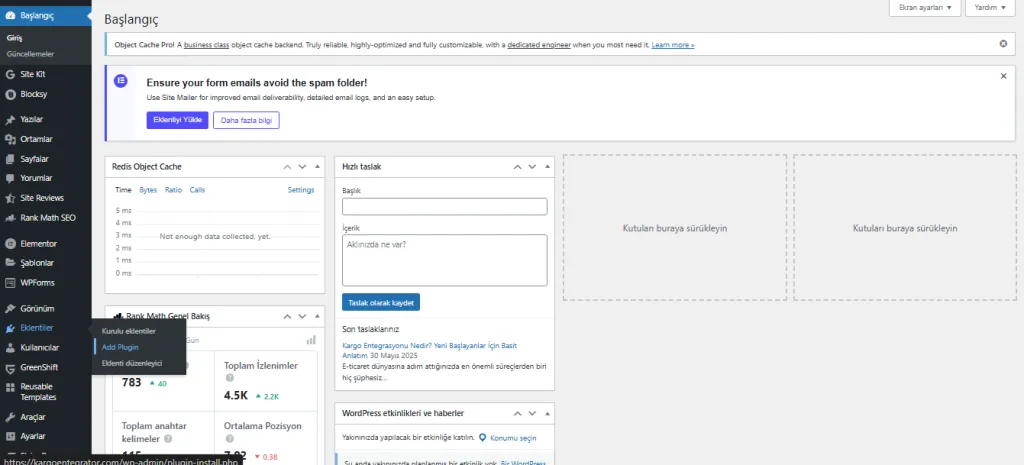Click the Başlangıç dashboard icon
Screen dimensions: 1024x465
click(10, 15)
